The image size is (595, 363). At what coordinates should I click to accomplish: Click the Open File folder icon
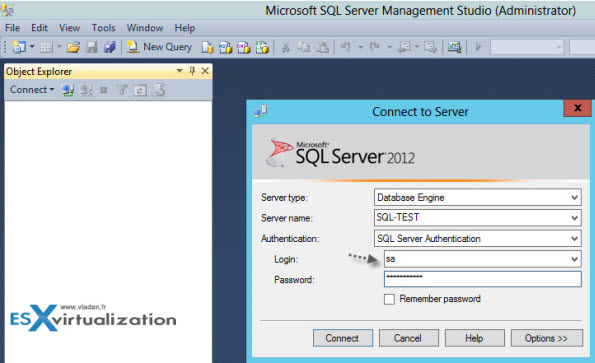pos(73,47)
